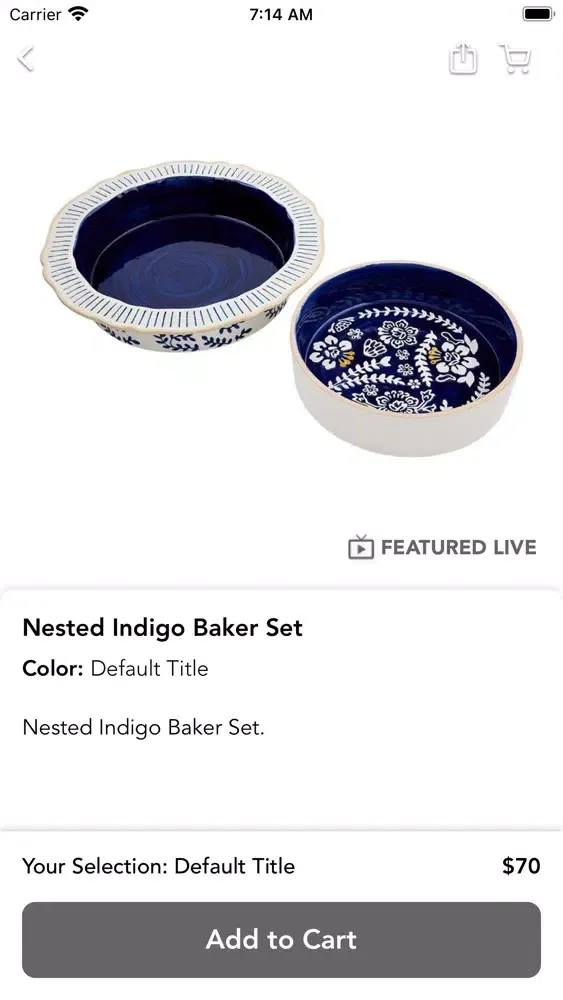Open the share sheet icon

[x=463, y=59]
